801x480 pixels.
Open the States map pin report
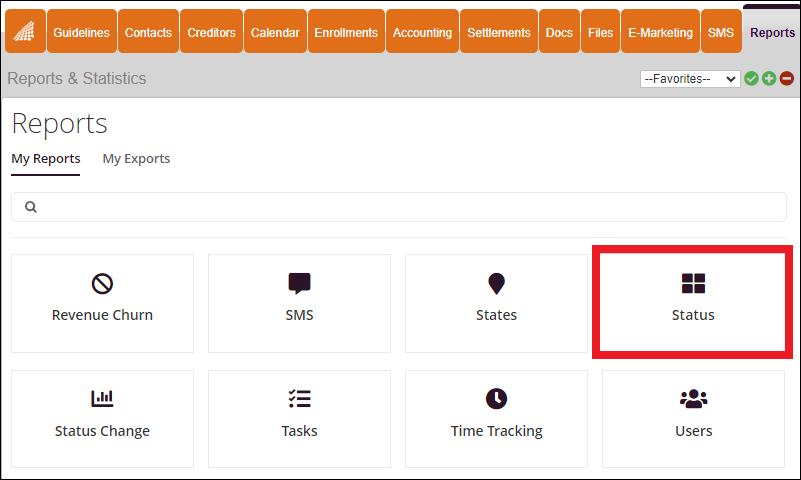496,303
